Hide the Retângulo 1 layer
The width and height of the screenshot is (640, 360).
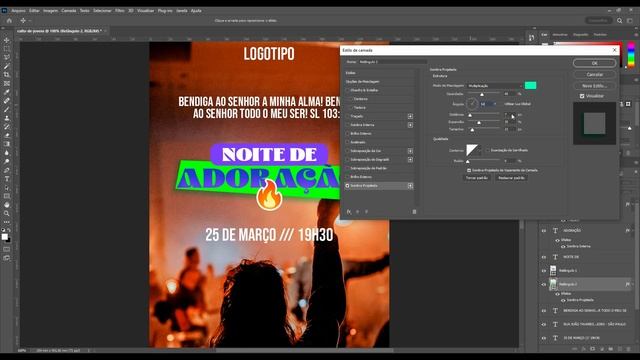click(544, 271)
